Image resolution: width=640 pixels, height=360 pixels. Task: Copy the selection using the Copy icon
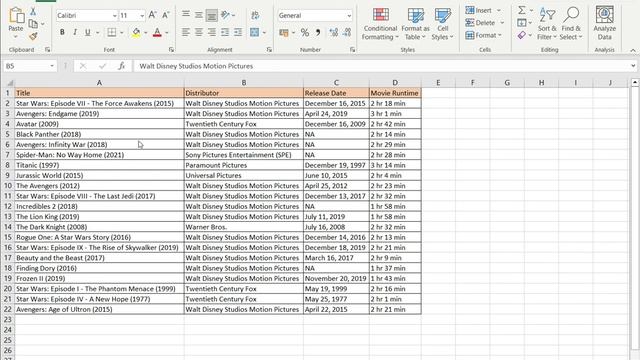(x=33, y=24)
